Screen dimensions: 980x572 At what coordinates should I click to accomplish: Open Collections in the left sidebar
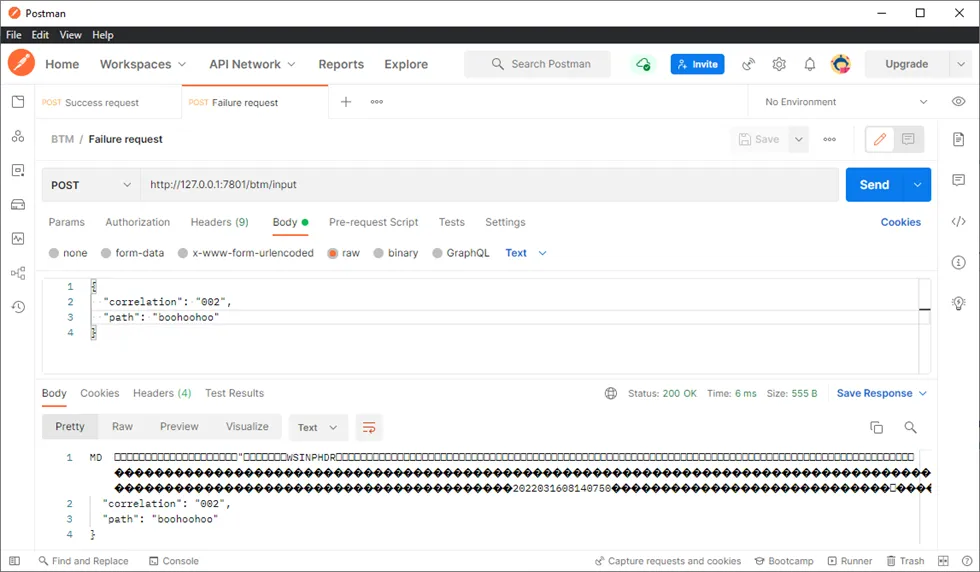pyautogui.click(x=18, y=102)
